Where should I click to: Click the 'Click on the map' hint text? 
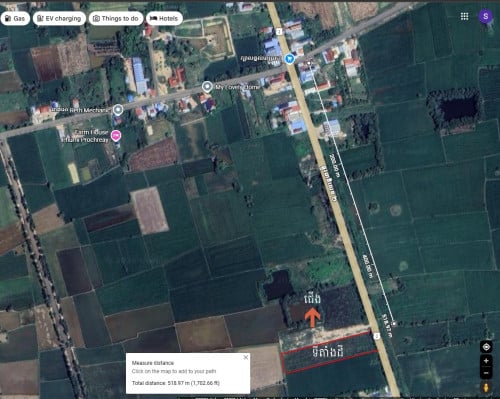pyautogui.click(x=174, y=371)
